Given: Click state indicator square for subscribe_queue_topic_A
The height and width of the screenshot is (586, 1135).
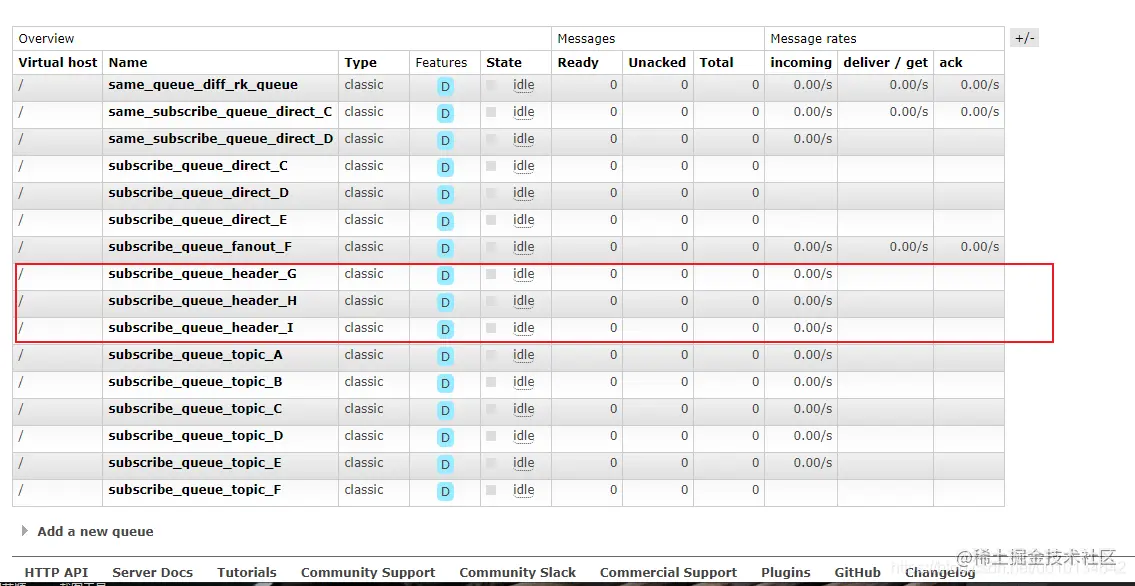Looking at the screenshot, I should pyautogui.click(x=491, y=354).
